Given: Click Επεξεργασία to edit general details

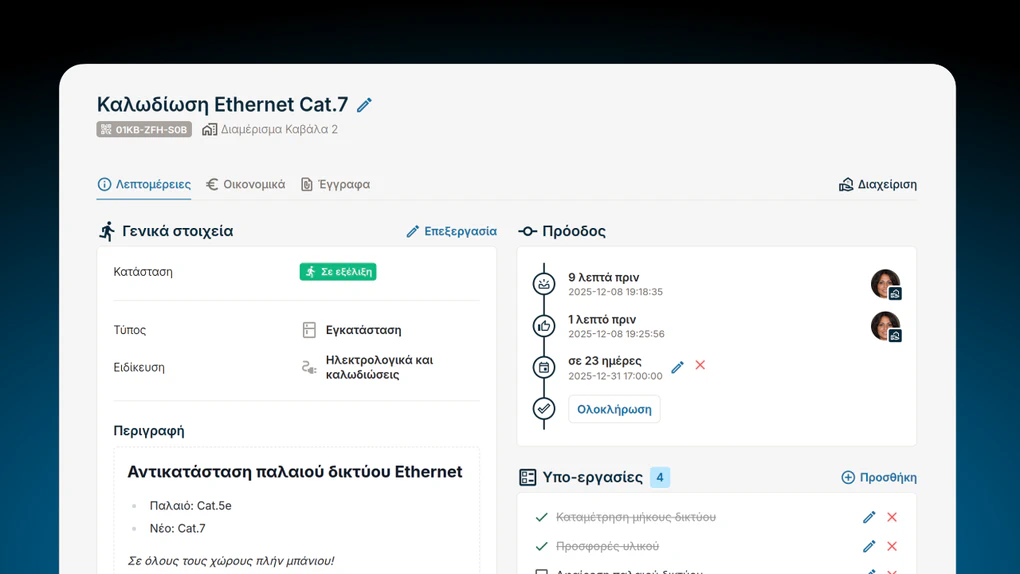Looking at the screenshot, I should tap(451, 231).
